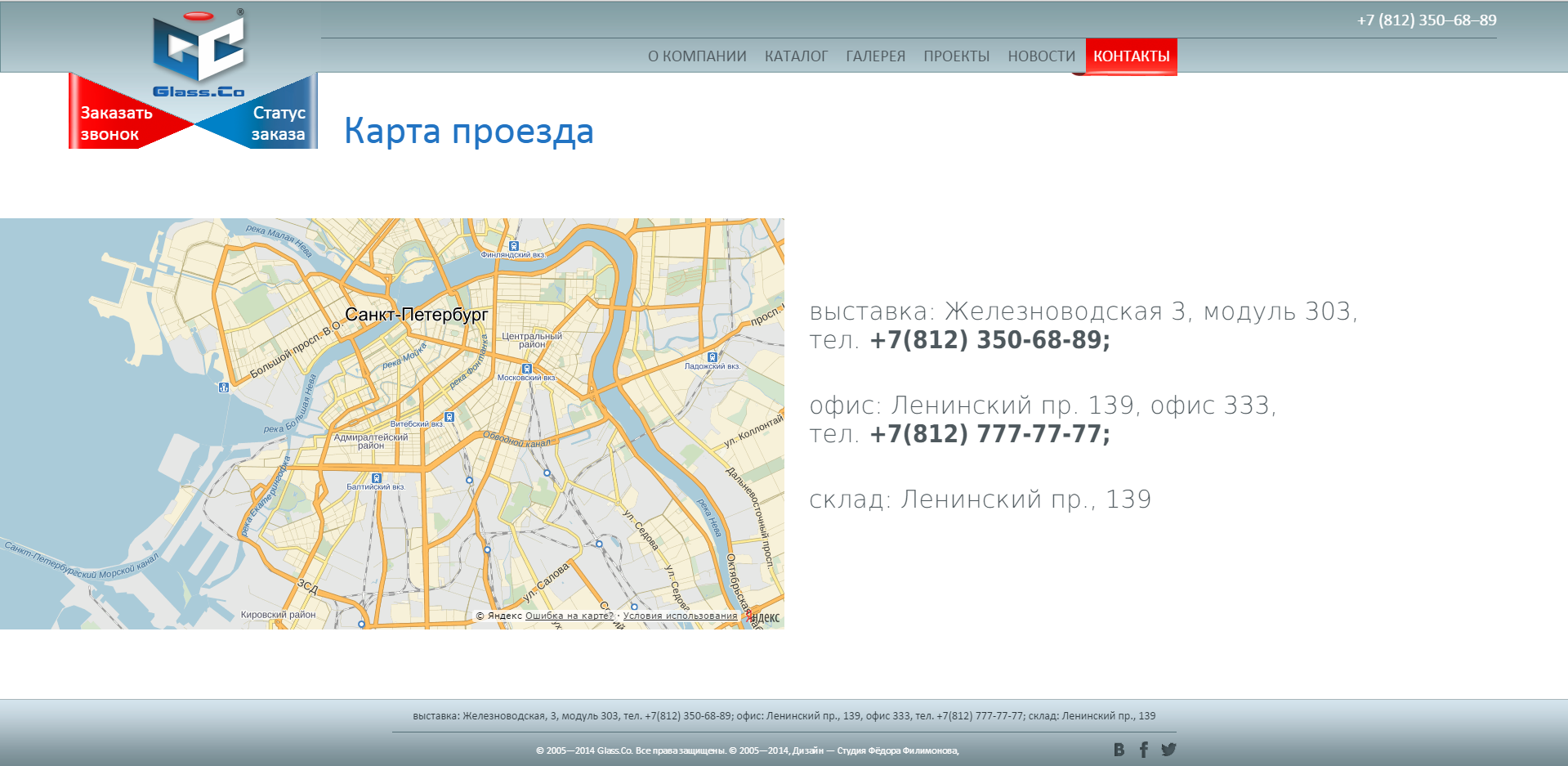Screen dimensions: 1568x766
Task: Click the red Заказать звонок button
Action: pyautogui.click(x=116, y=123)
